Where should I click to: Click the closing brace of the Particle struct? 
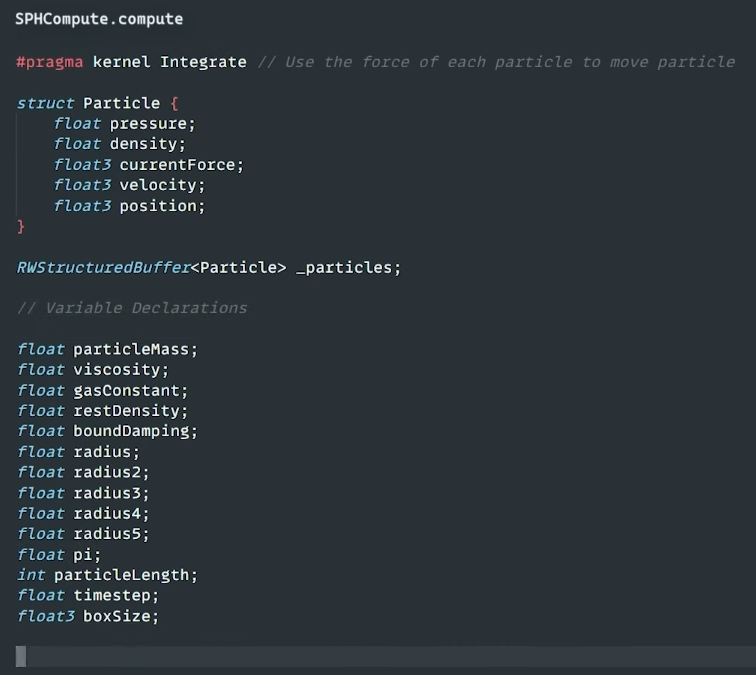pos(21,227)
